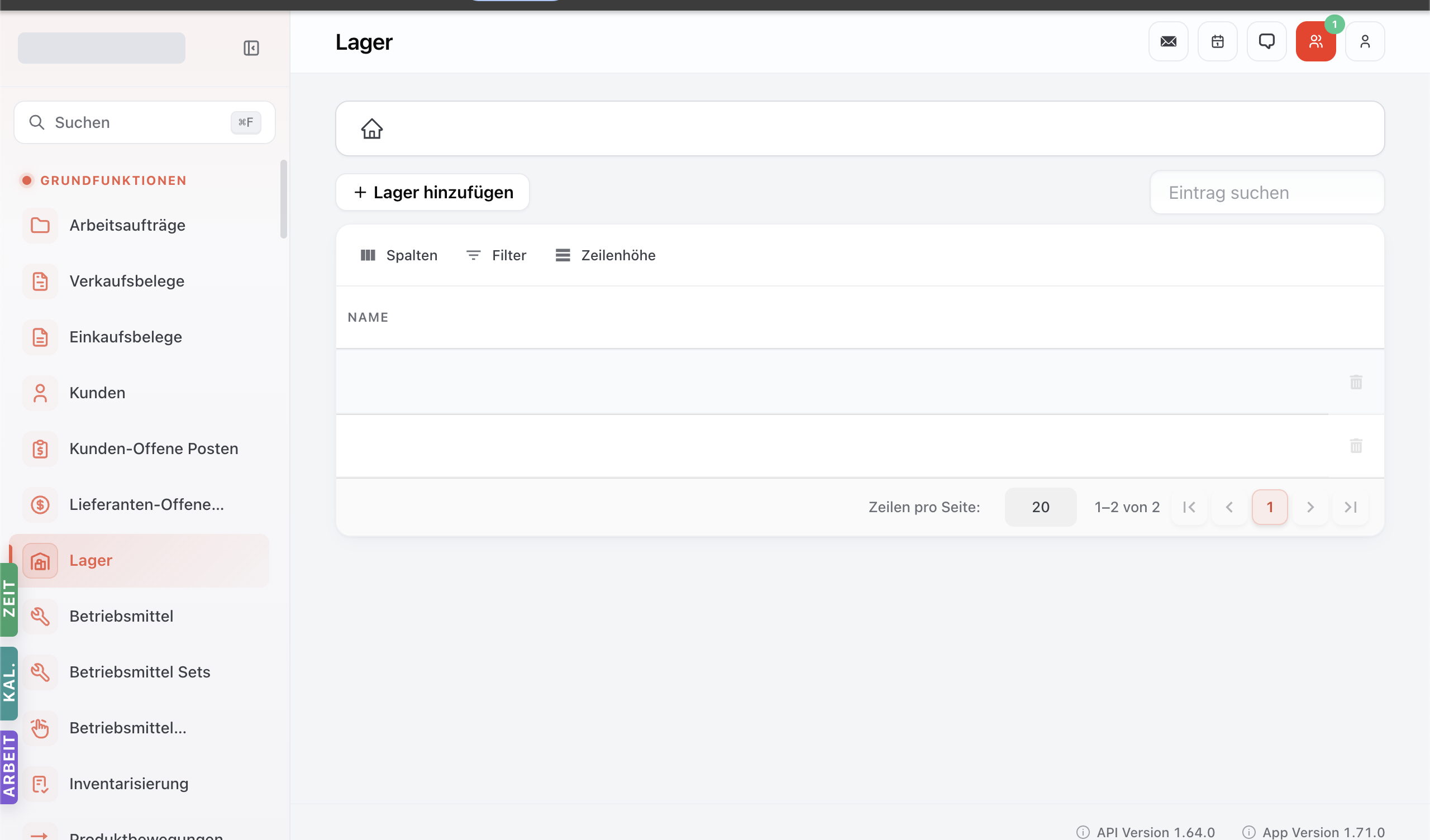Delete the second warehouse row trash icon
The width and height of the screenshot is (1430, 840).
[1356, 446]
